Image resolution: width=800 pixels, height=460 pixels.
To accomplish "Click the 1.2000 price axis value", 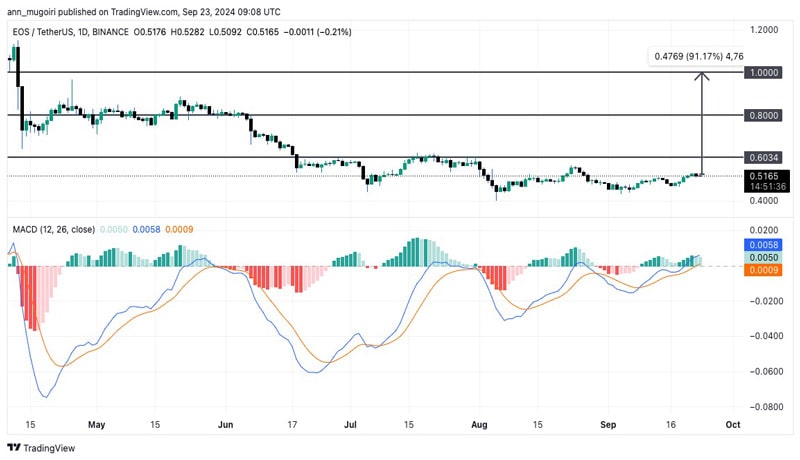I will pyautogui.click(x=764, y=30).
